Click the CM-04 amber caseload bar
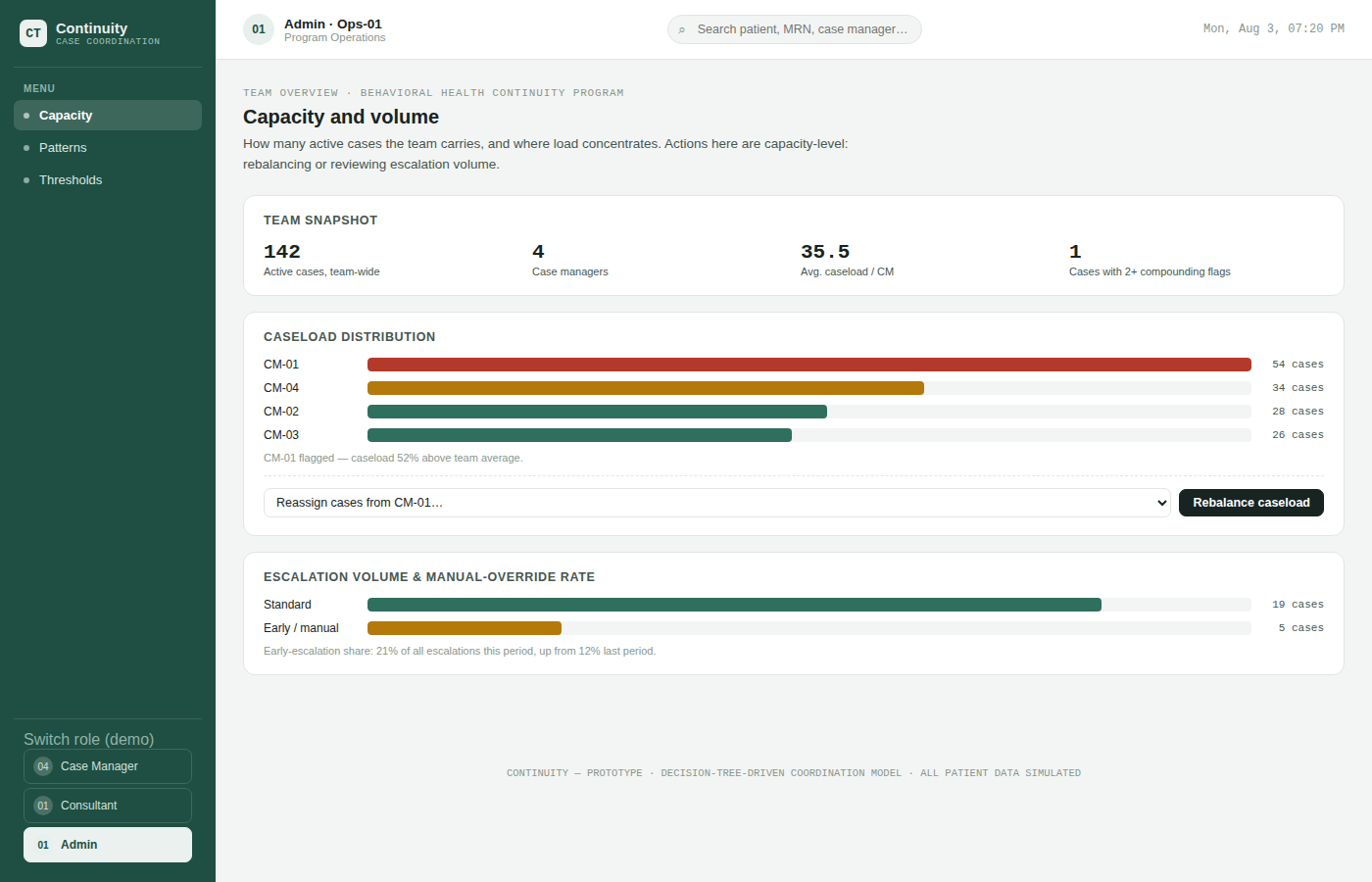 (646, 388)
